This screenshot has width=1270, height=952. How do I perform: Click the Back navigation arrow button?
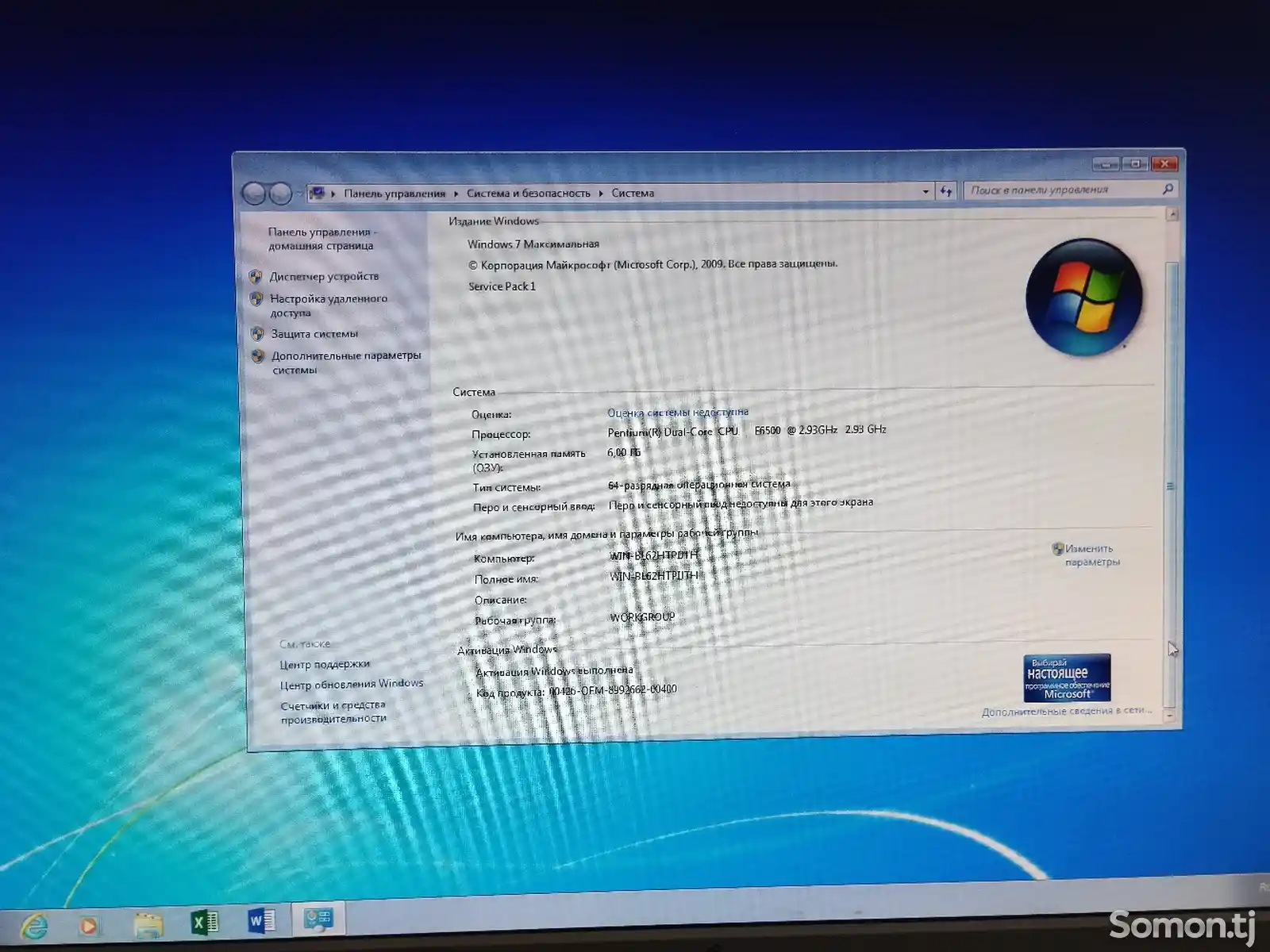253,193
